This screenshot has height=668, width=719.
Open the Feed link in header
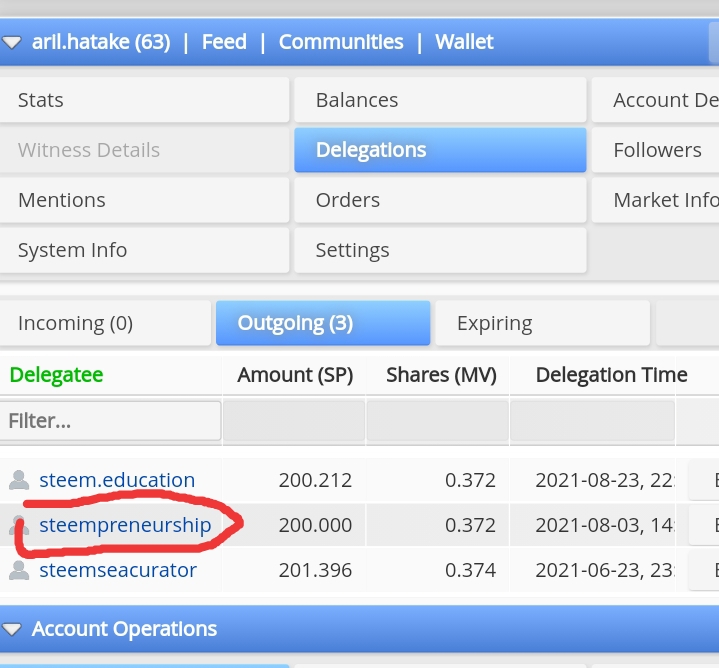coord(224,42)
